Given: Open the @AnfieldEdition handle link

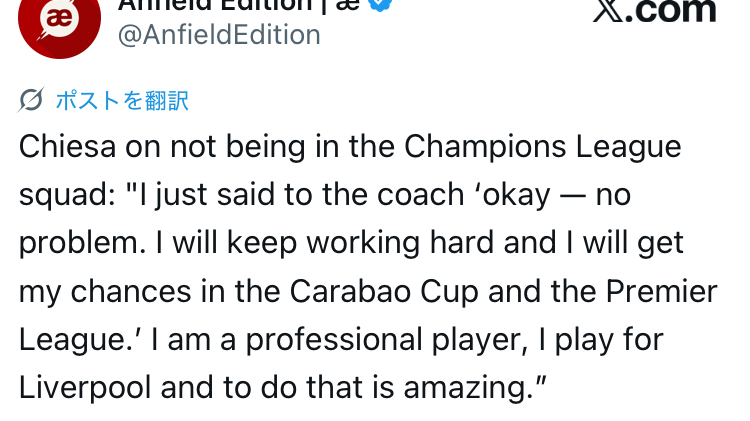Looking at the screenshot, I should coord(219,35).
